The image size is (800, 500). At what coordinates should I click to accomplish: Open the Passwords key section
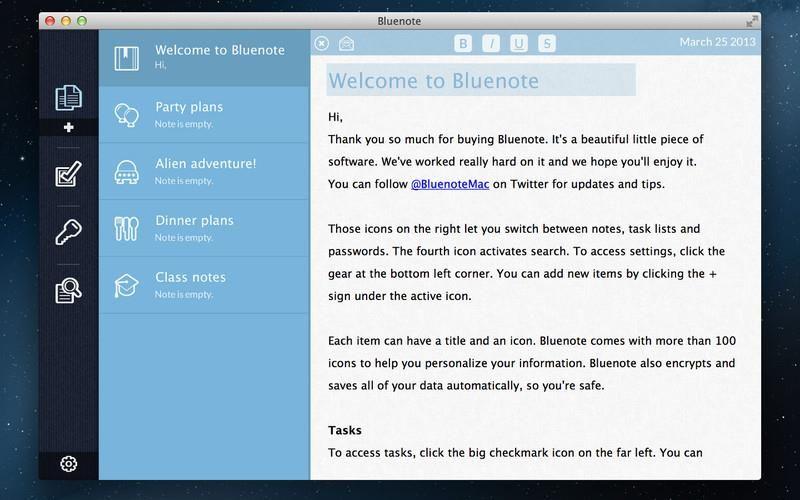68,232
